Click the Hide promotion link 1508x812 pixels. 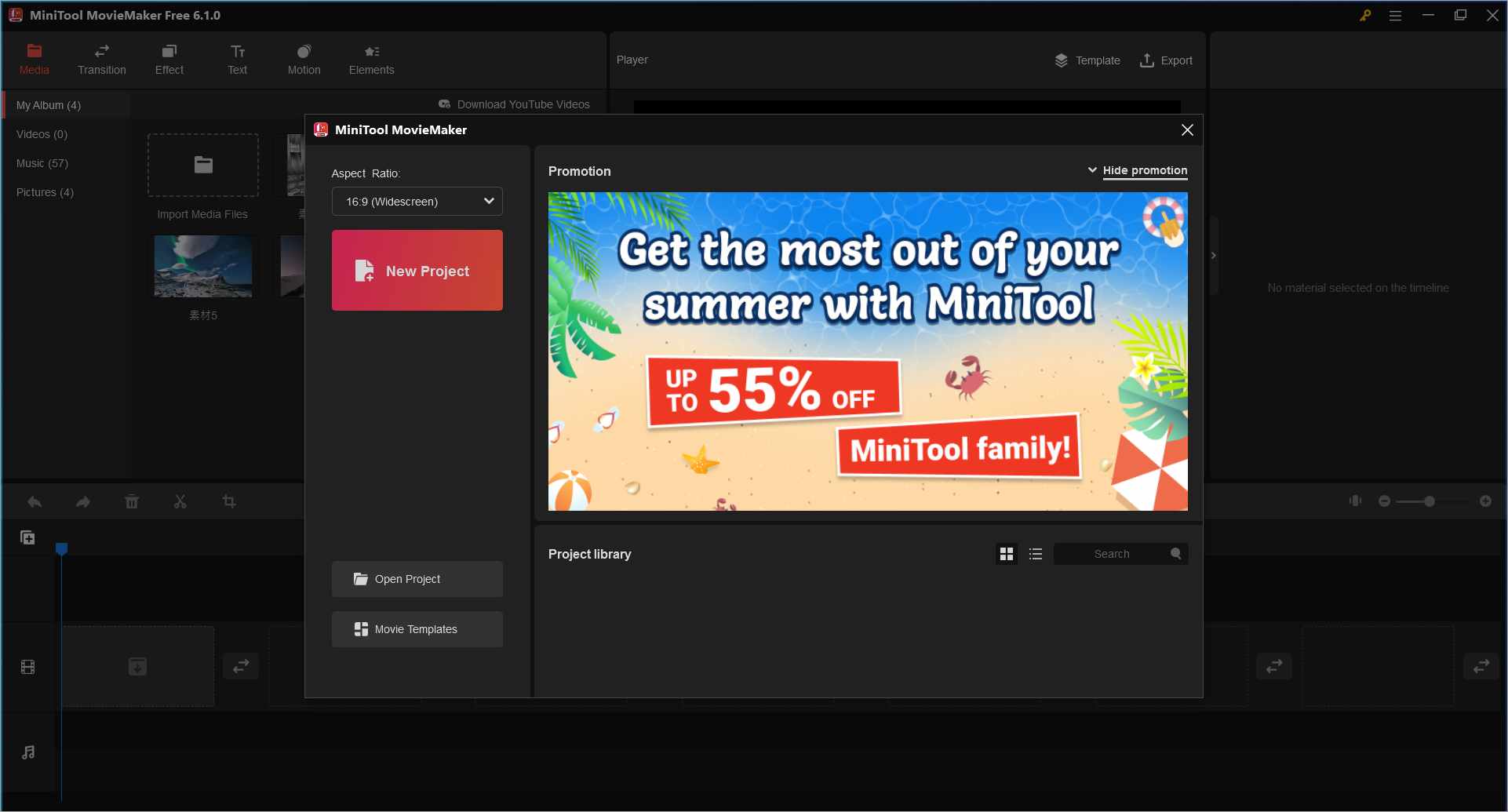click(1145, 170)
